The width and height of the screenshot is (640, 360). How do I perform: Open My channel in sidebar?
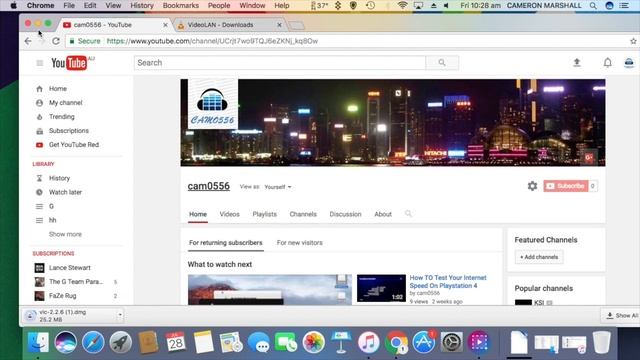(x=65, y=102)
